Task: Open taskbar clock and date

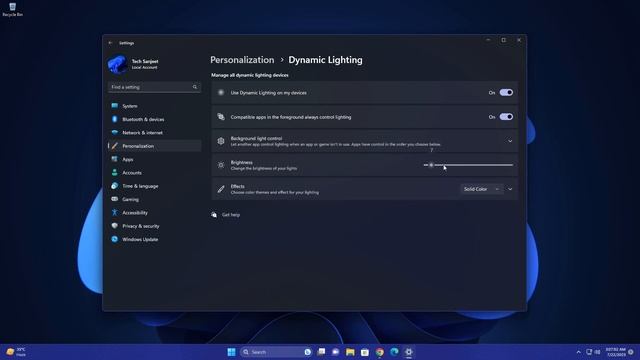Action: pyautogui.click(x=616, y=352)
